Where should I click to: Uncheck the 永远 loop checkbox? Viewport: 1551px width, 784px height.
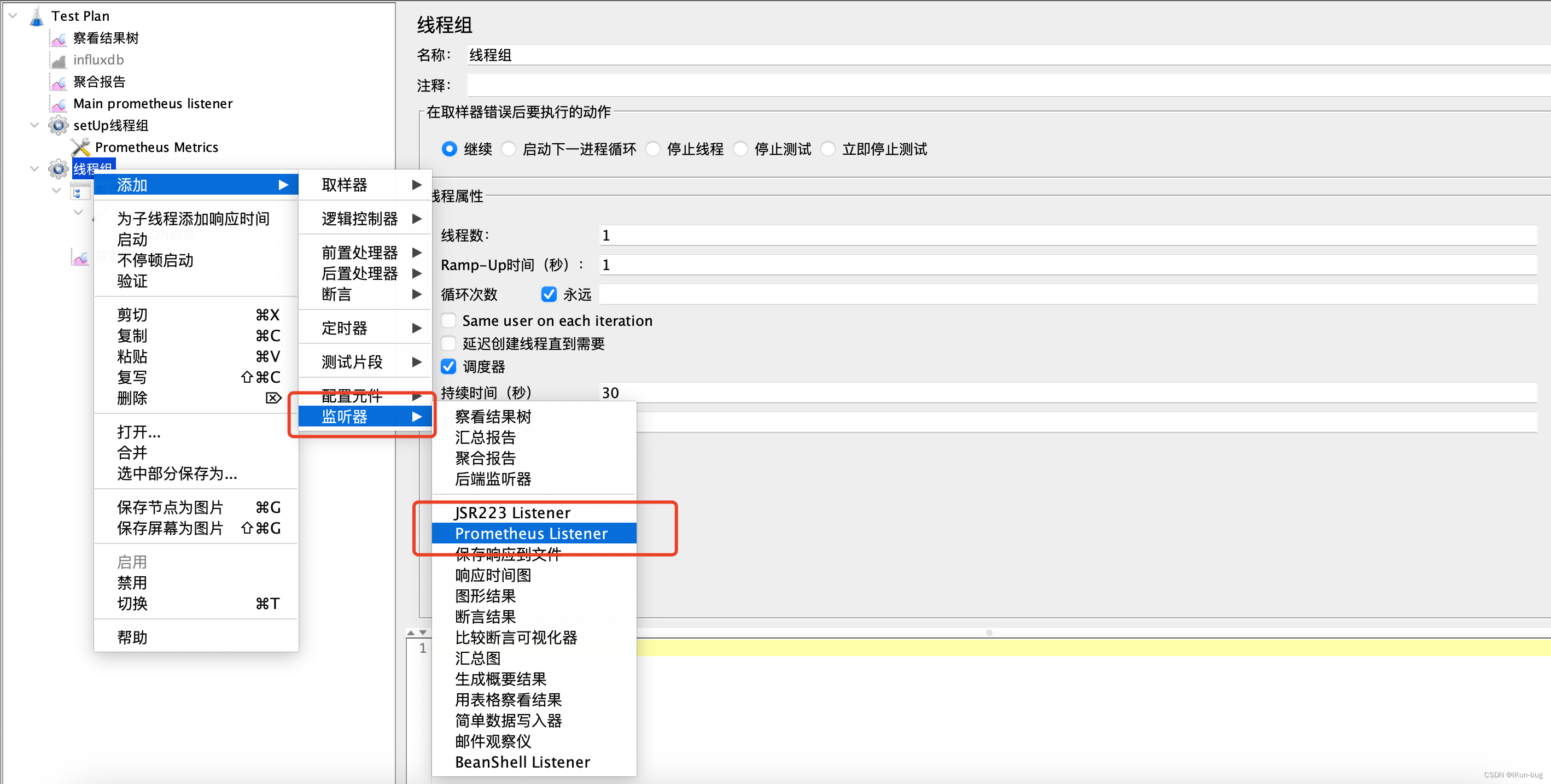549,294
